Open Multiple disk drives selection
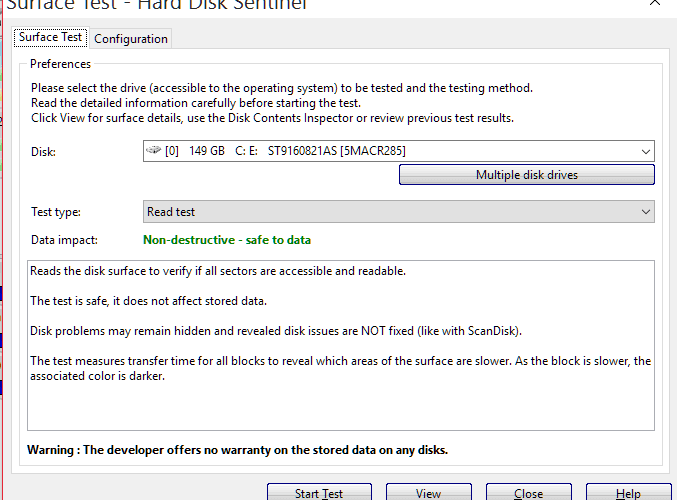The width and height of the screenshot is (677, 500). coord(527,174)
